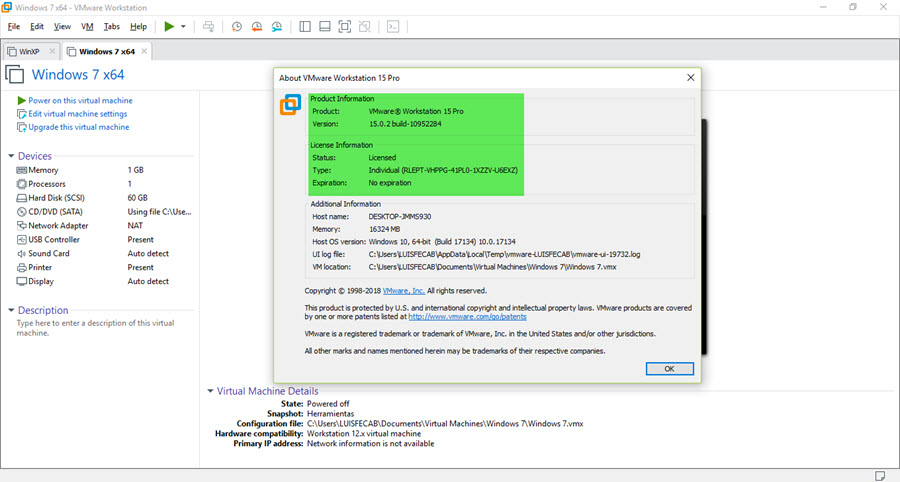
Task: Click the Powered off state value
Action: 328,404
